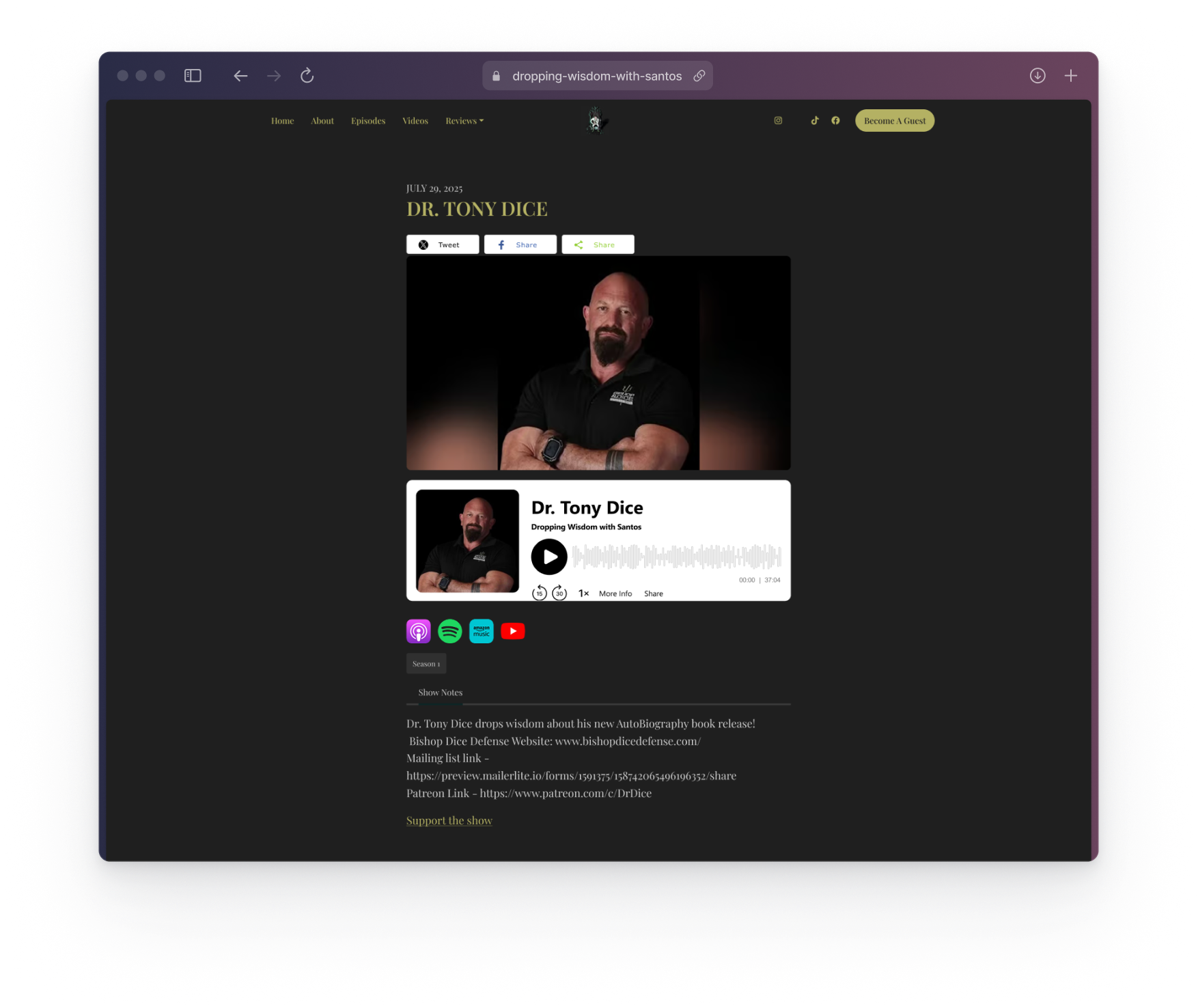Viewport: 1198px width, 1008px height.
Task: Open browser downloads icon
Action: (1037, 76)
